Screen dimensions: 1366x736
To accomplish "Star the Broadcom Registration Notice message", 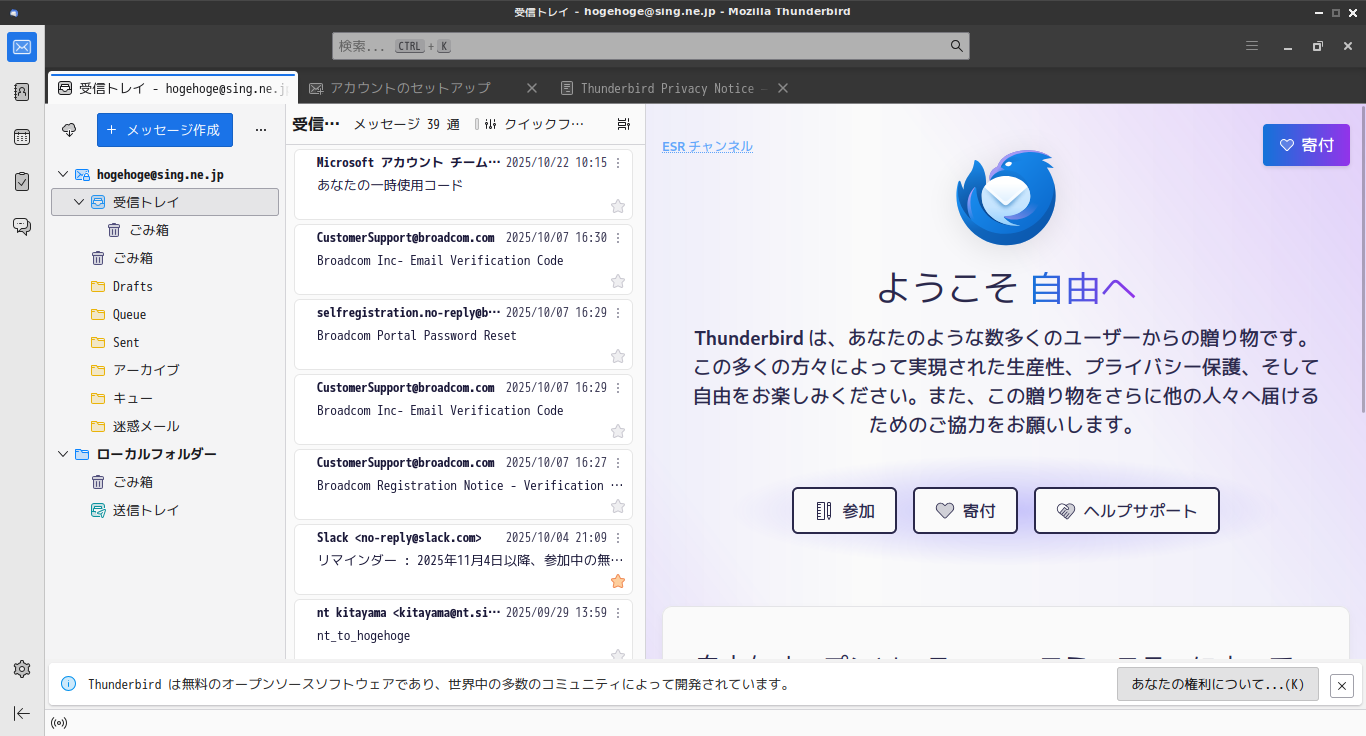I will 618,506.
